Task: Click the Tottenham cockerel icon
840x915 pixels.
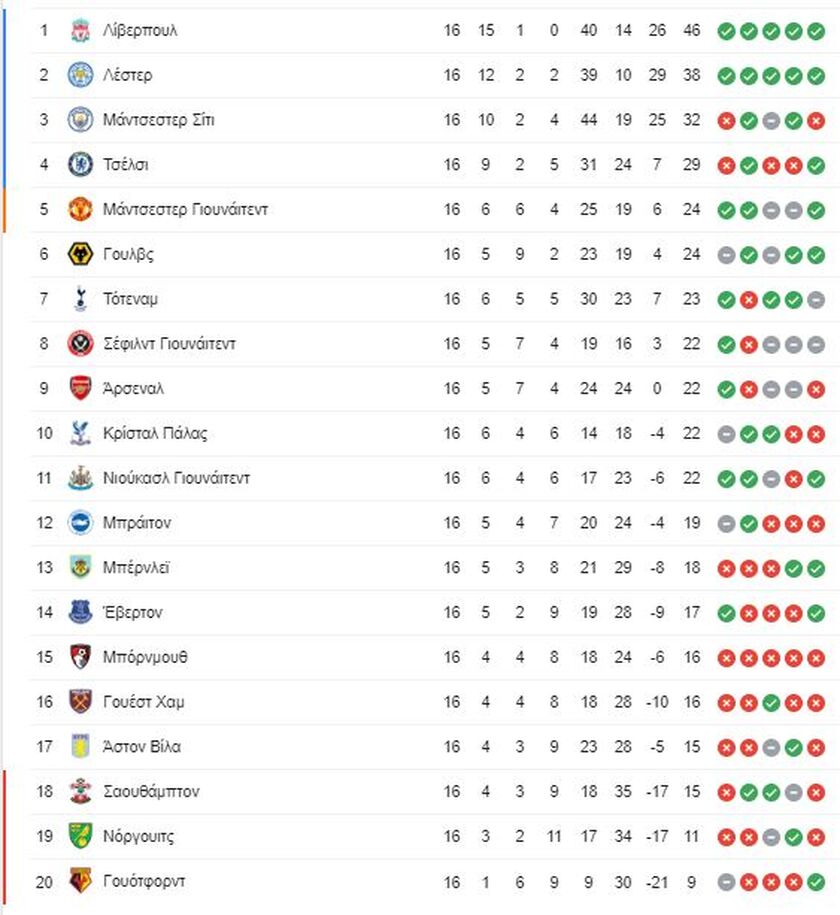Action: (80, 299)
